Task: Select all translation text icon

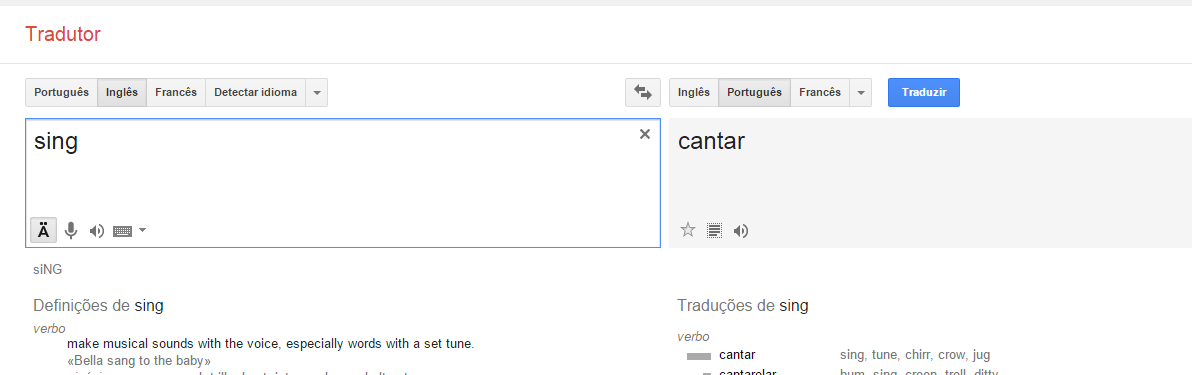Action: 714,230
